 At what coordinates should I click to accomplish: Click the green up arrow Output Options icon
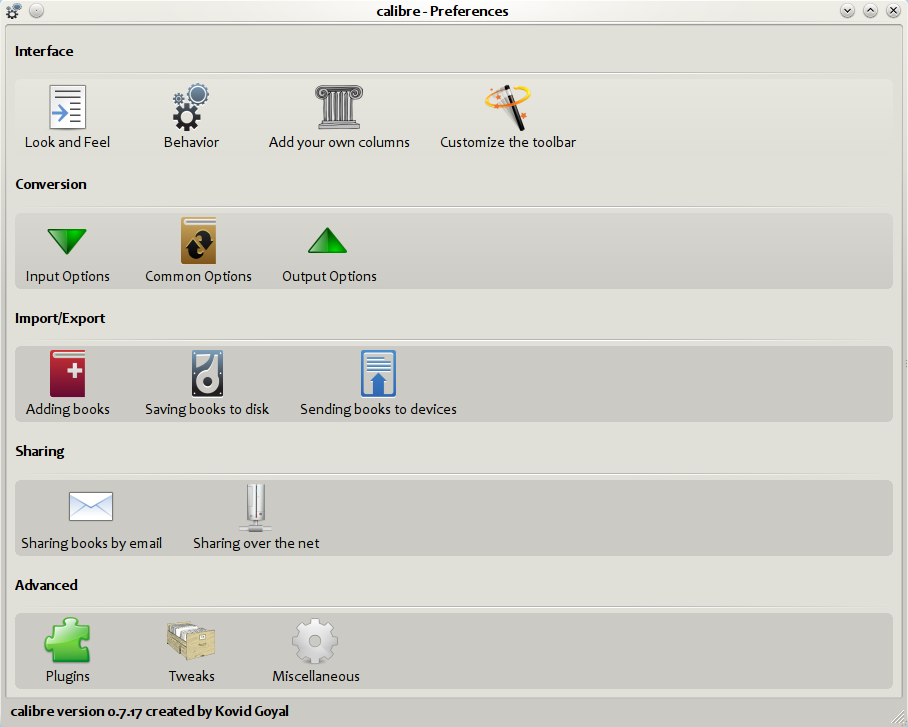[x=328, y=240]
